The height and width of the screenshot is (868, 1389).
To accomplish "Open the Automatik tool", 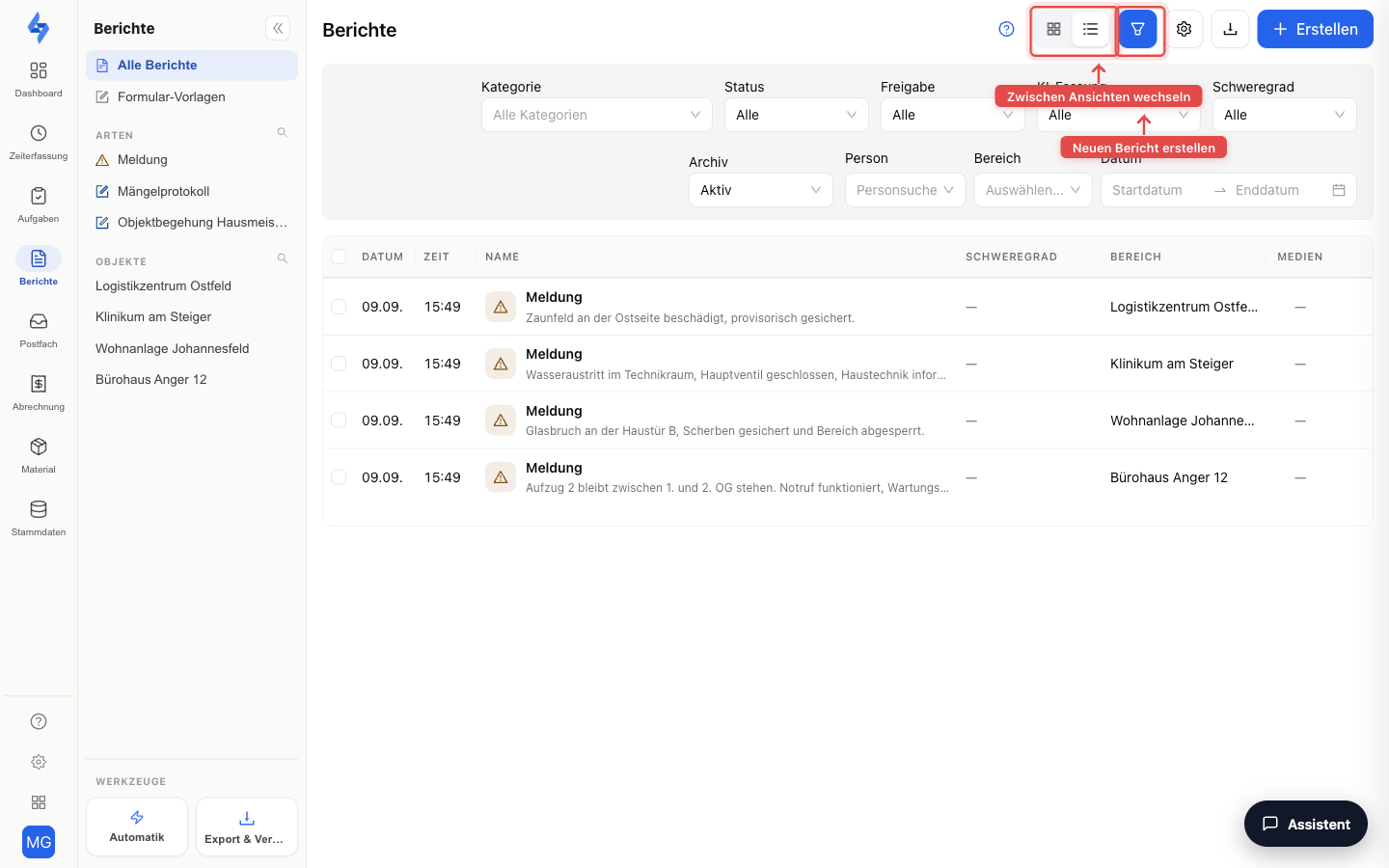I will click(137, 827).
